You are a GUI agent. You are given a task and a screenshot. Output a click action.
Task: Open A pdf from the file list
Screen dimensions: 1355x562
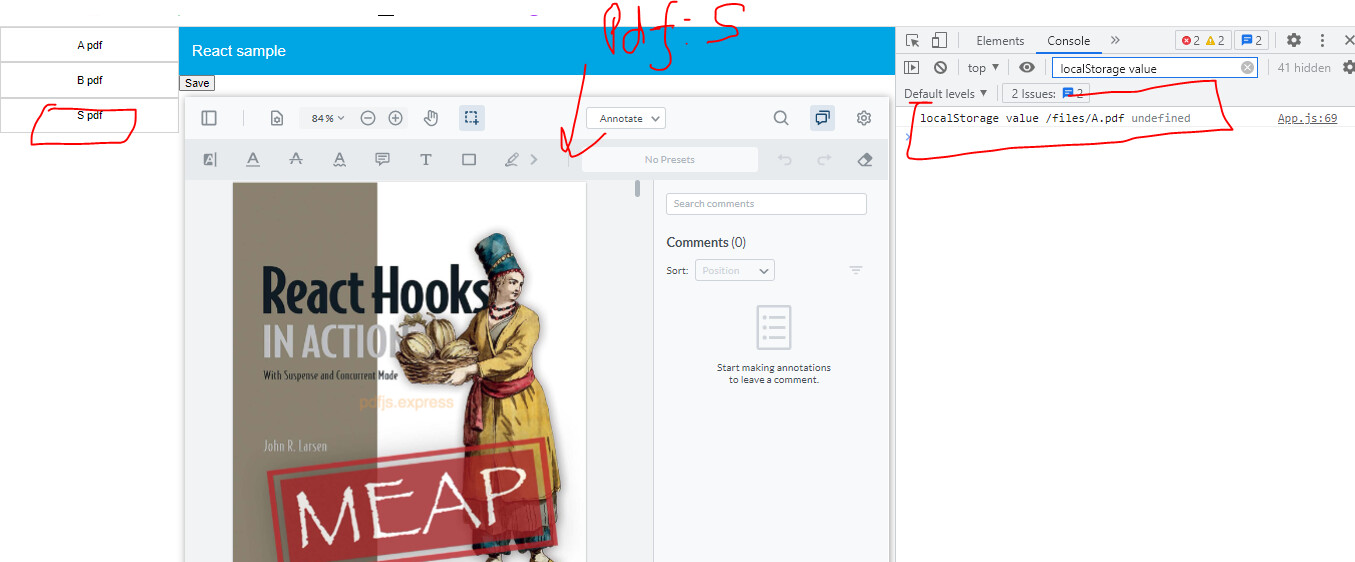[89, 45]
